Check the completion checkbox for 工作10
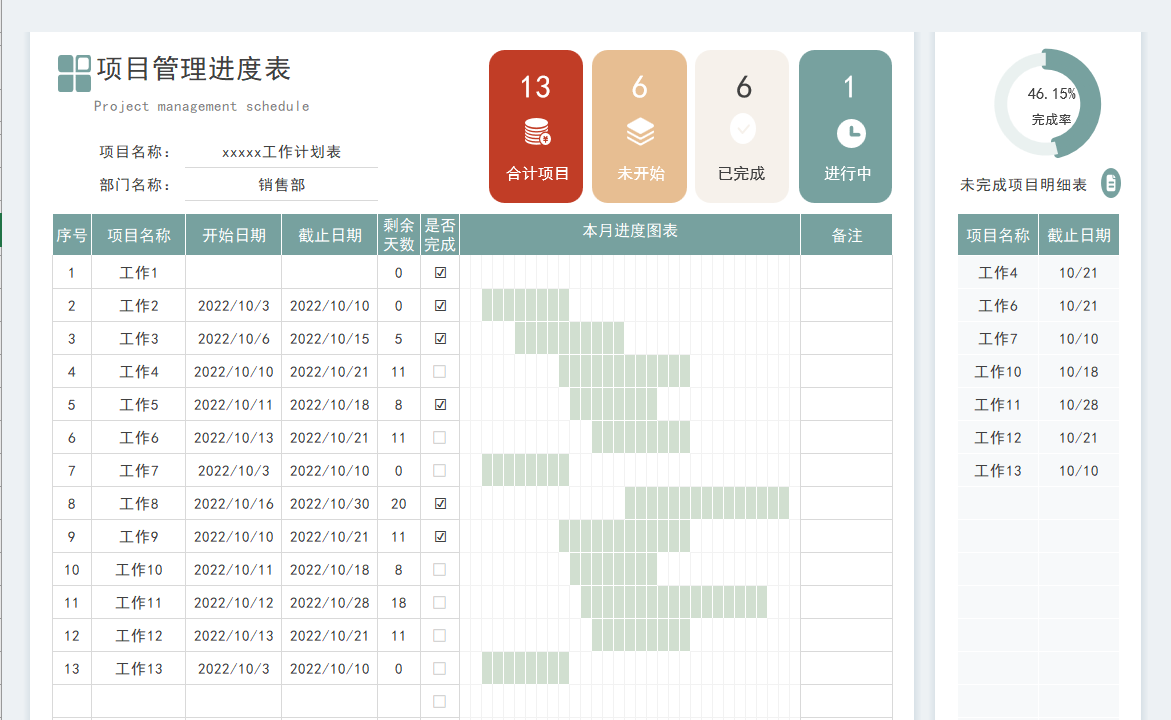The image size is (1171, 720). tap(440, 569)
